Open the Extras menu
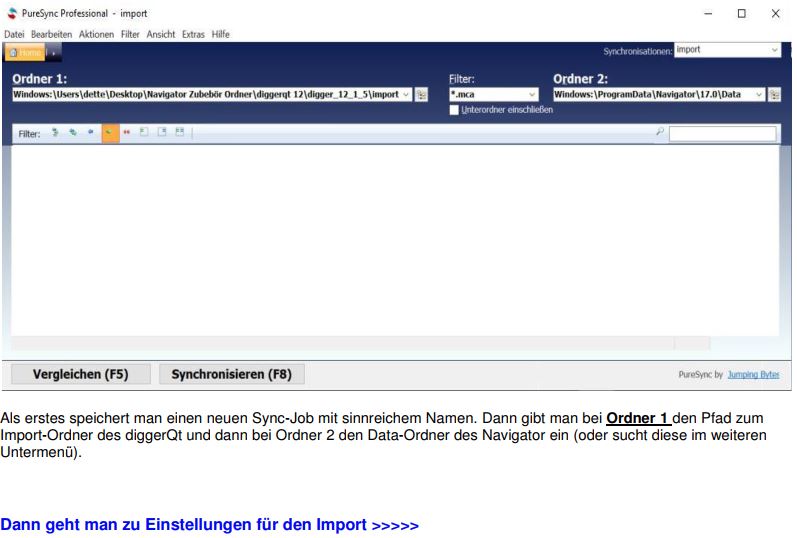Image resolution: width=797 pixels, height=538 pixels. tap(193, 34)
